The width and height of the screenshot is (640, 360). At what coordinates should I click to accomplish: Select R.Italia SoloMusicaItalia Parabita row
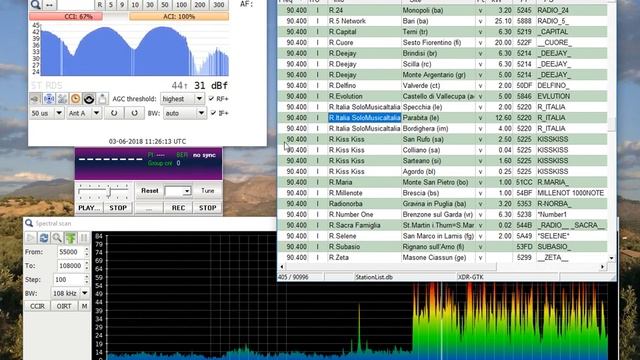(442, 118)
